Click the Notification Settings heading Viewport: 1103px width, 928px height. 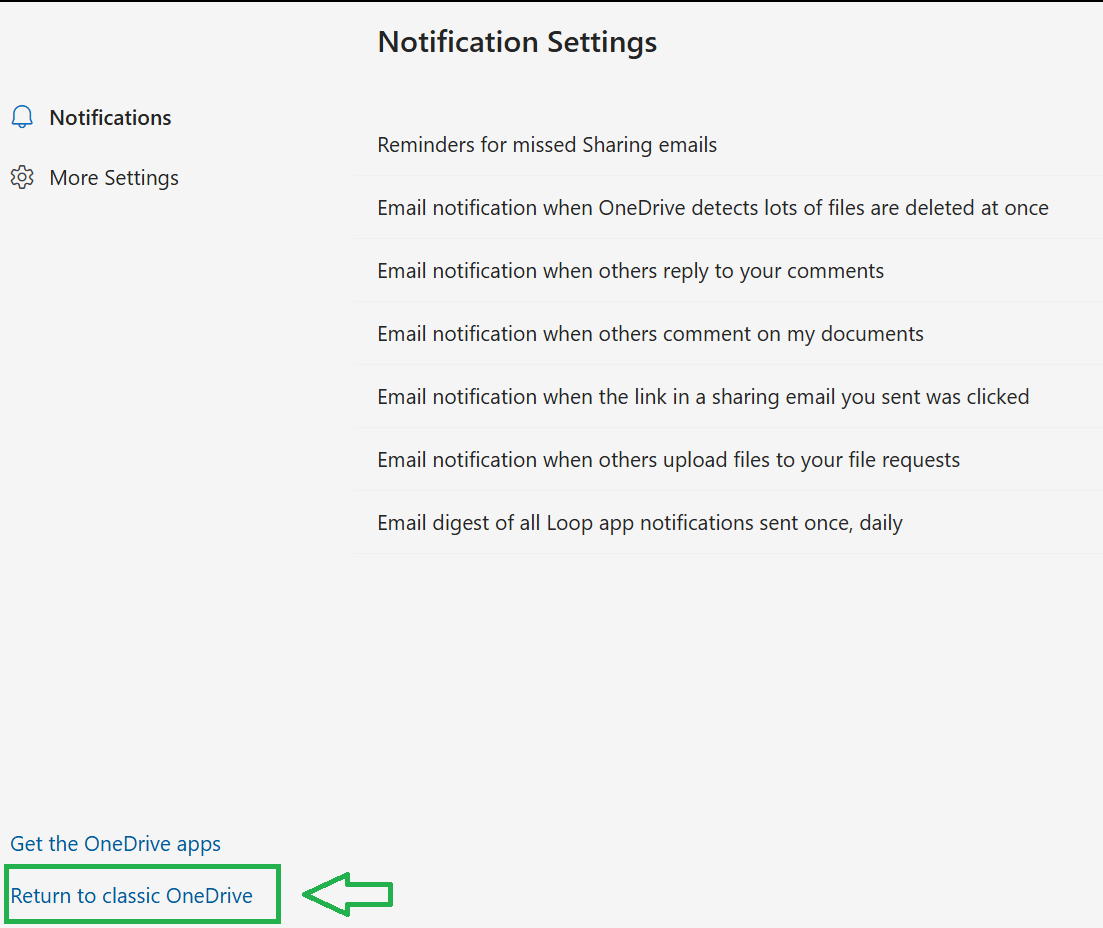coord(517,42)
